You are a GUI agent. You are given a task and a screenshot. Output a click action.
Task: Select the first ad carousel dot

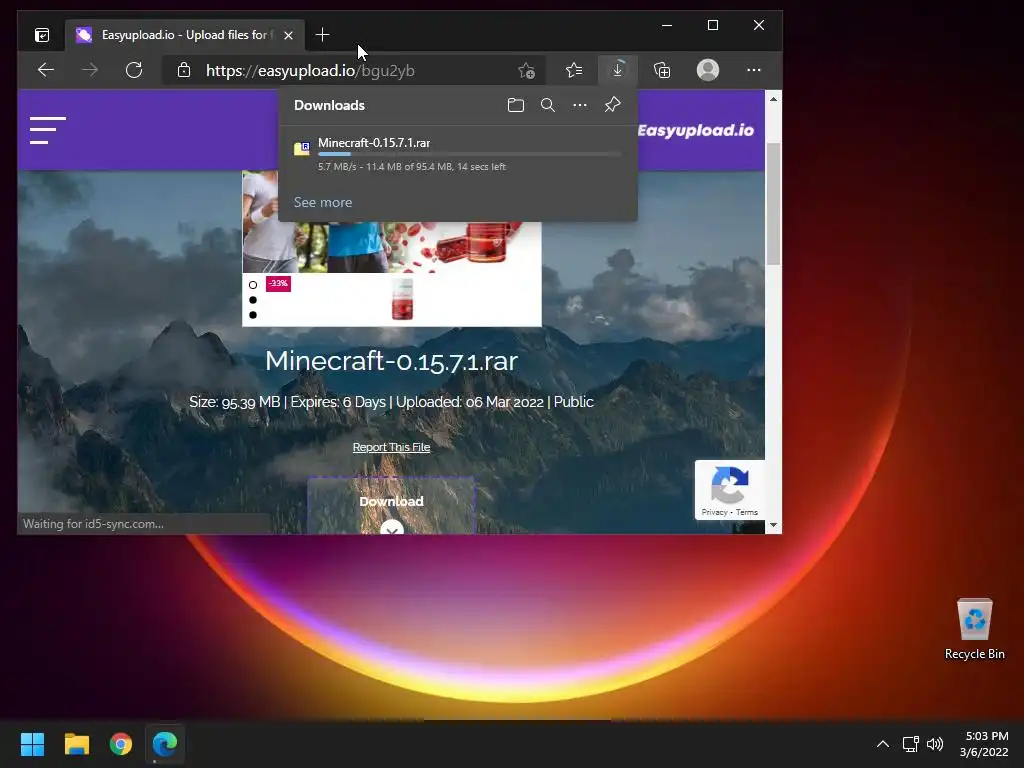pos(253,285)
